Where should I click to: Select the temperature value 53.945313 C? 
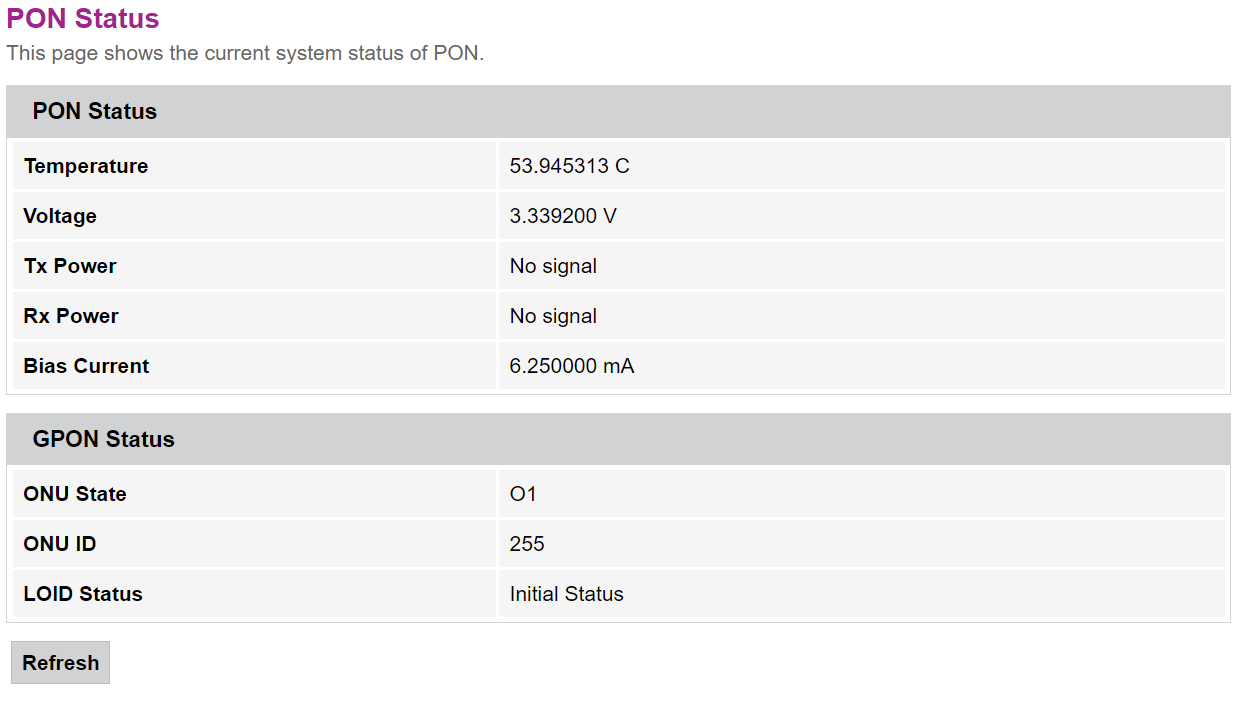pyautogui.click(x=569, y=166)
